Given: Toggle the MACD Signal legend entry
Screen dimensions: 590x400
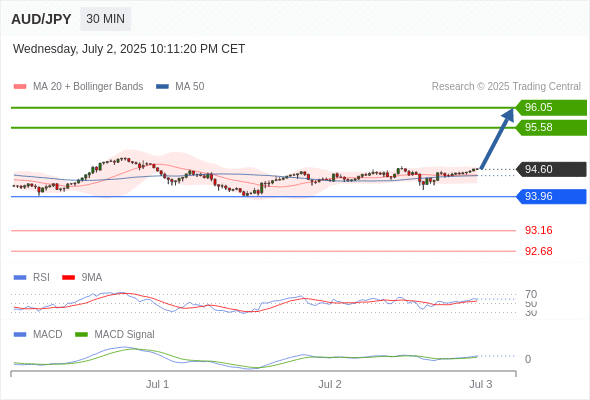Looking at the screenshot, I should point(115,335).
